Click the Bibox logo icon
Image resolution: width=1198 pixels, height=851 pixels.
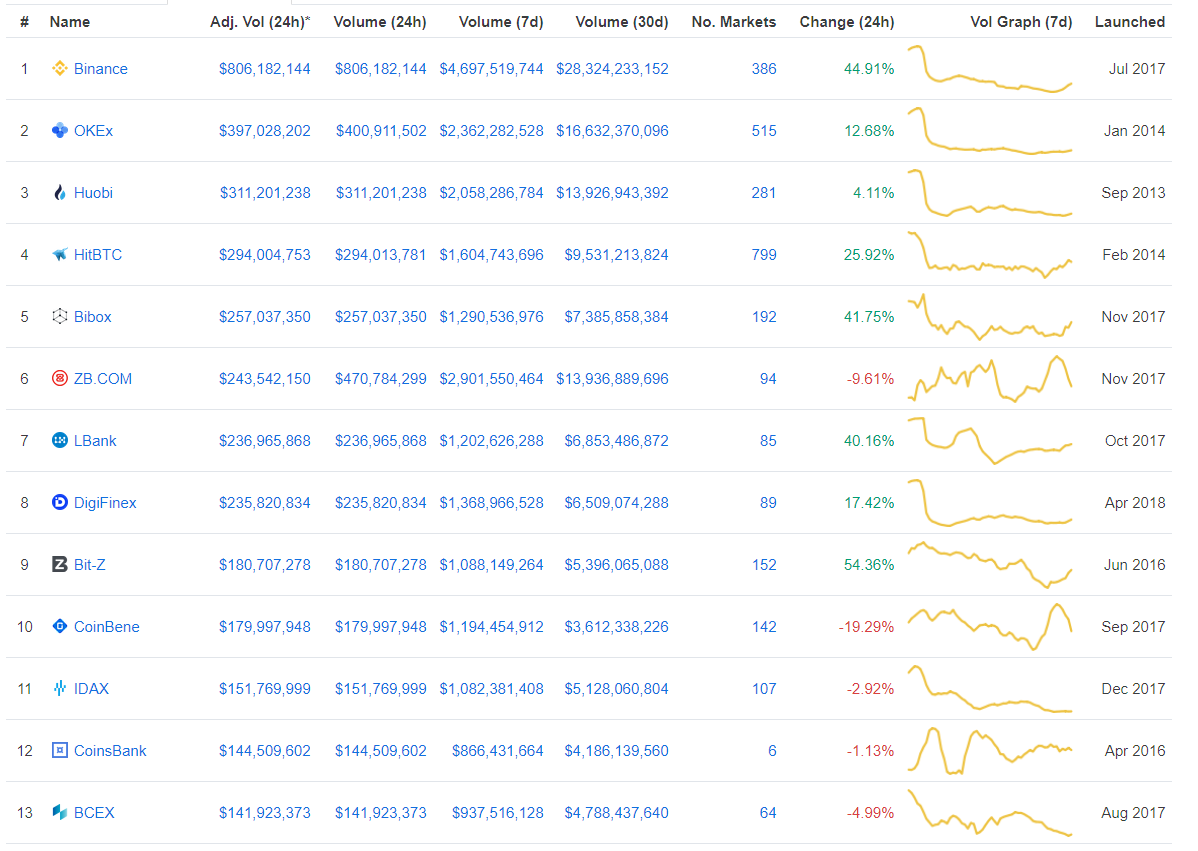click(60, 317)
